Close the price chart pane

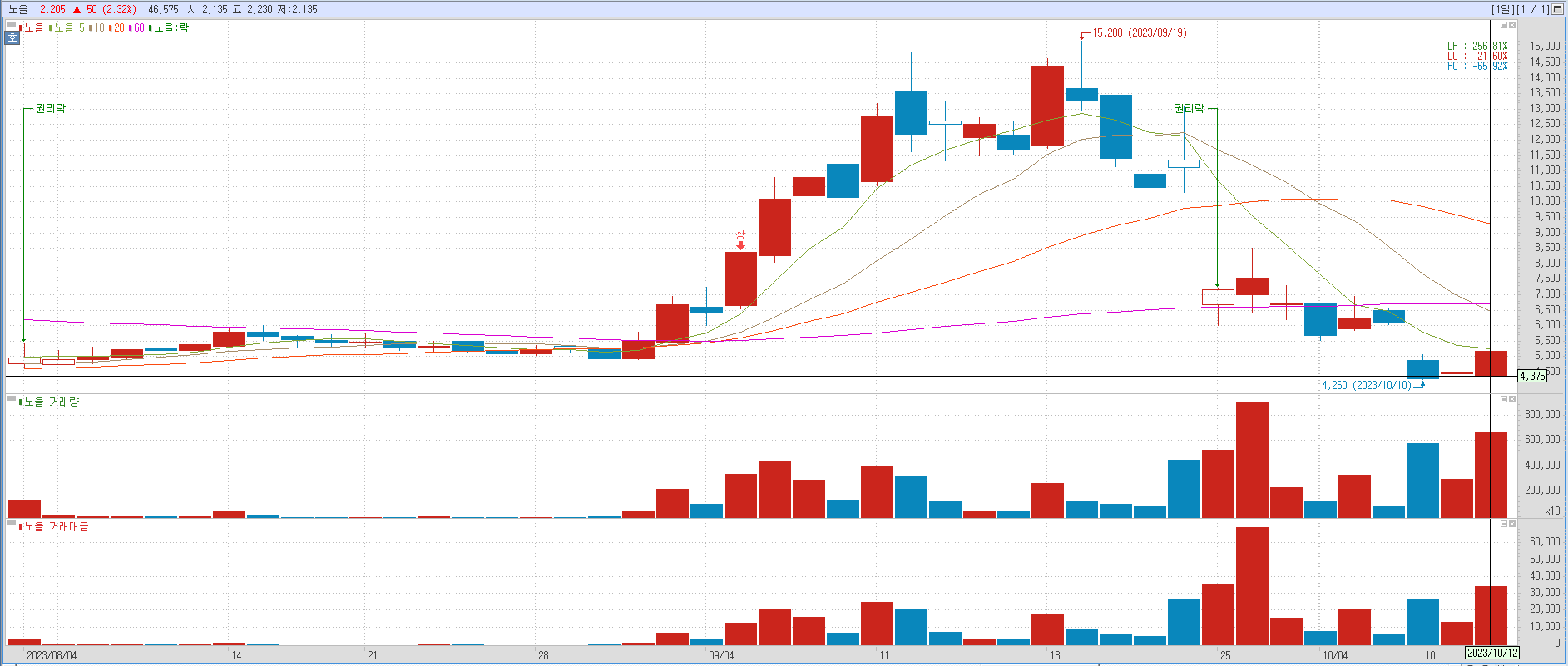tap(1512, 25)
